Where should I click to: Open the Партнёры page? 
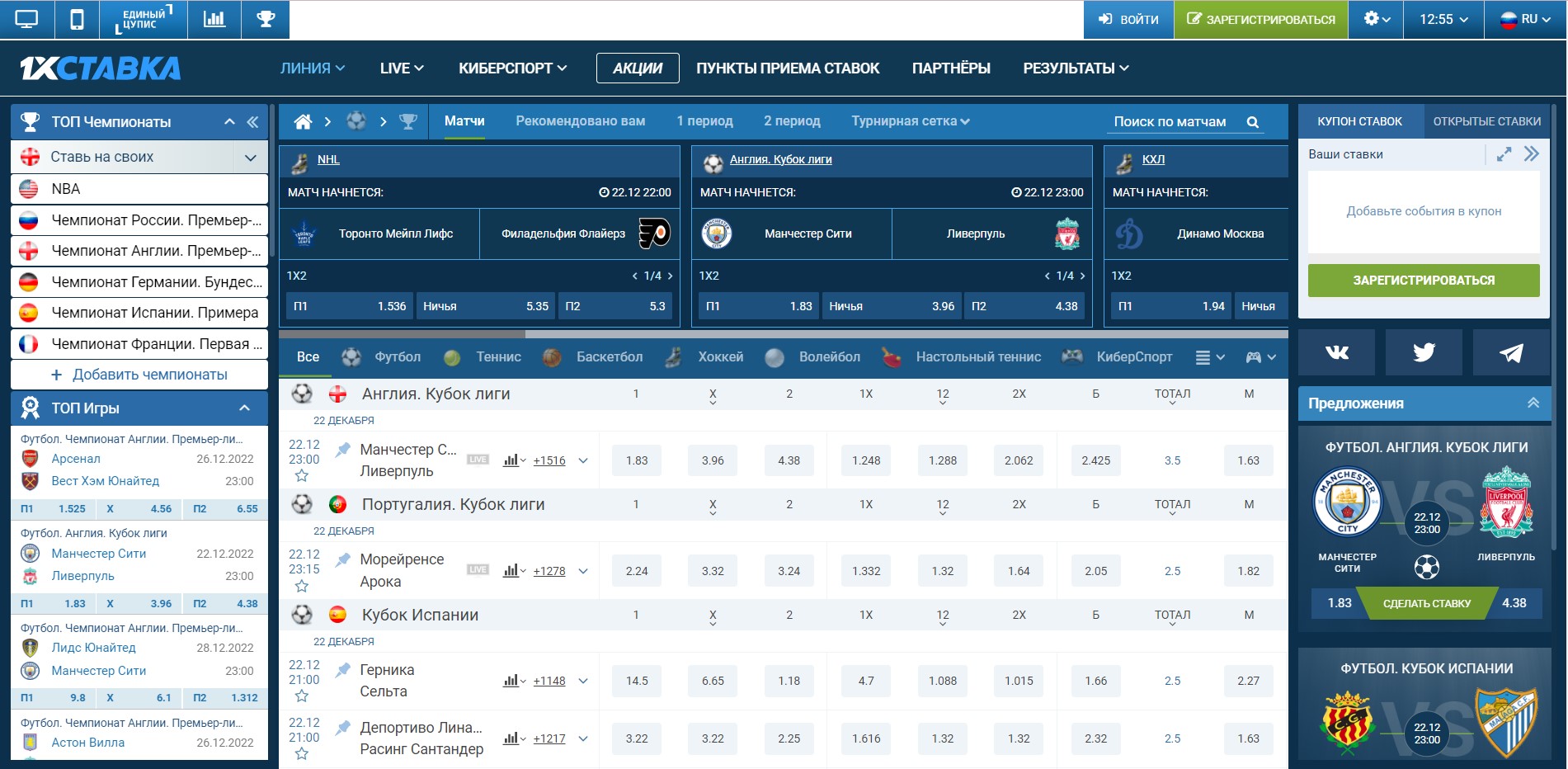(951, 68)
